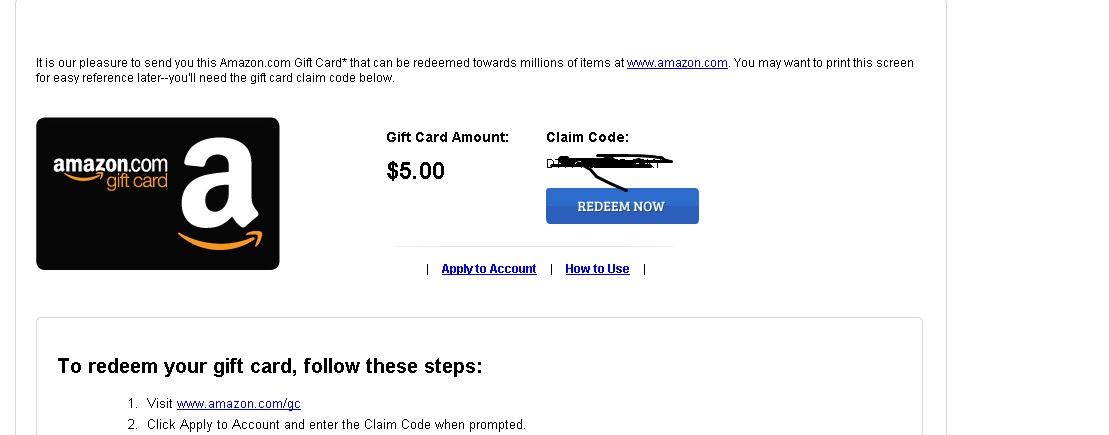This screenshot has width=1109, height=435.
Task: Click the Claim Code label
Action: coord(587,137)
